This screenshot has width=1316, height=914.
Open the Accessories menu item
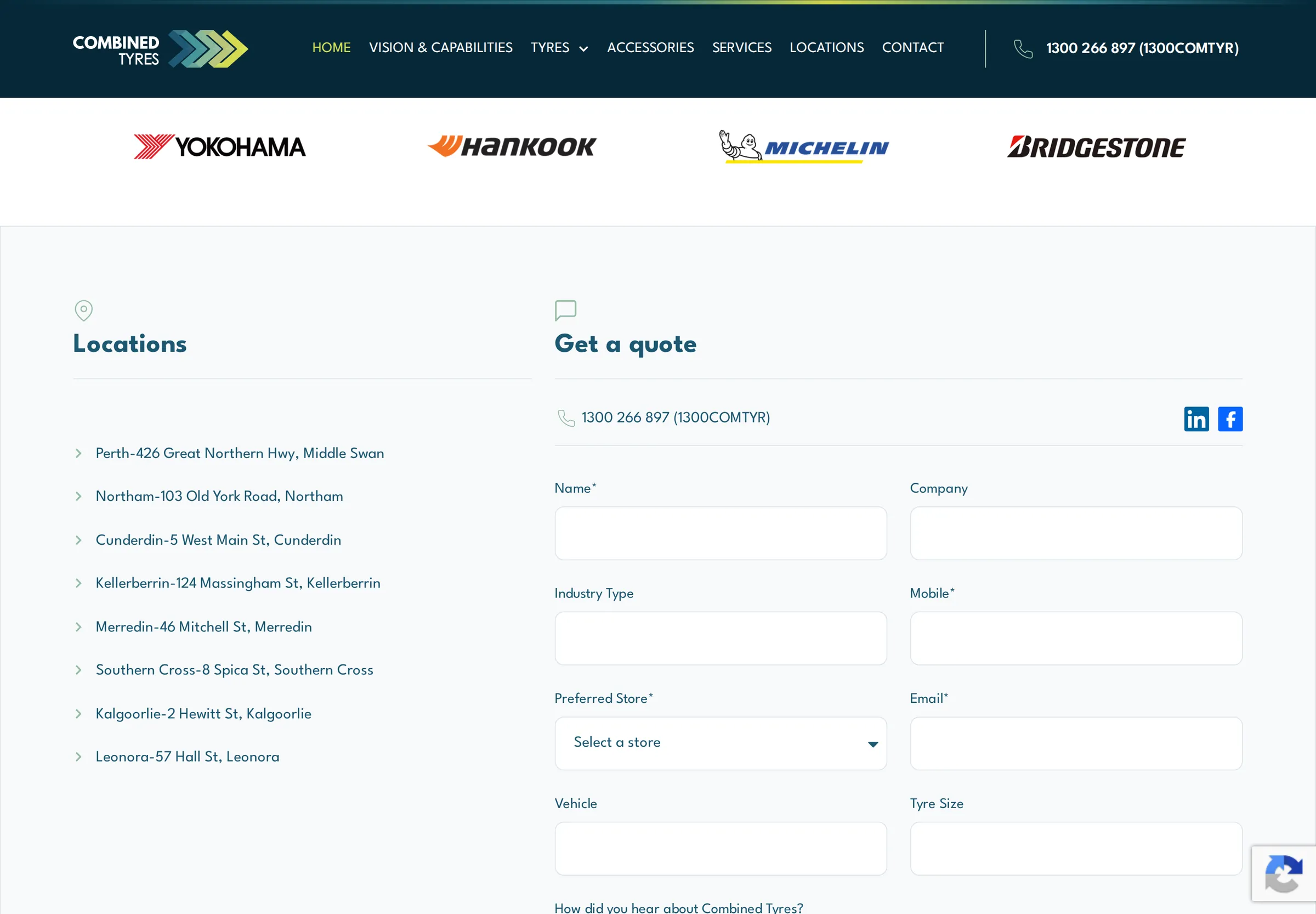650,48
